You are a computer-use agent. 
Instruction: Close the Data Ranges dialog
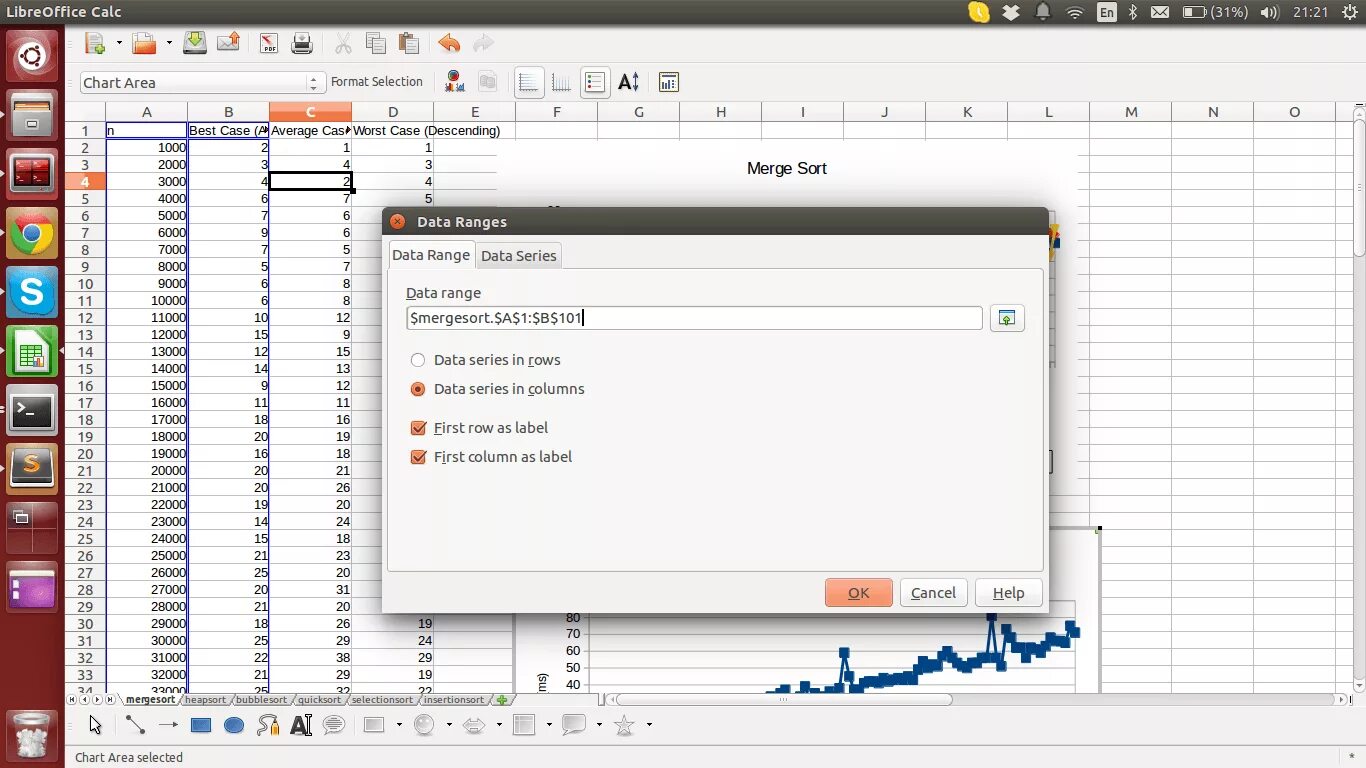click(398, 222)
